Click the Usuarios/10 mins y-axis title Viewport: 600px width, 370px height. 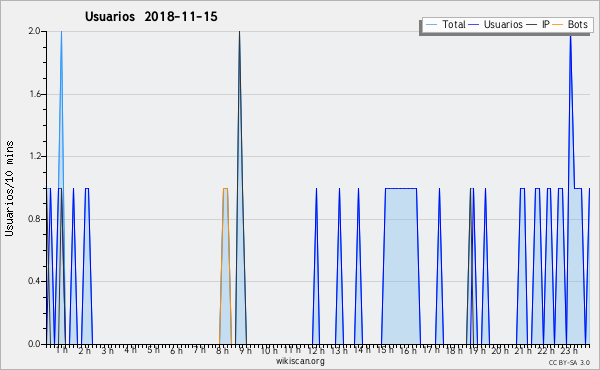(9, 188)
